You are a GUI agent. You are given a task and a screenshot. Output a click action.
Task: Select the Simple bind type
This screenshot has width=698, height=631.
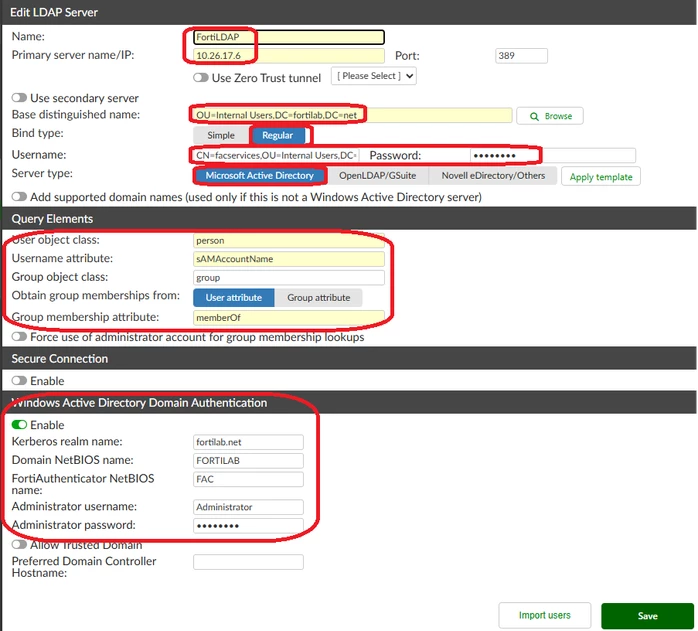221,135
